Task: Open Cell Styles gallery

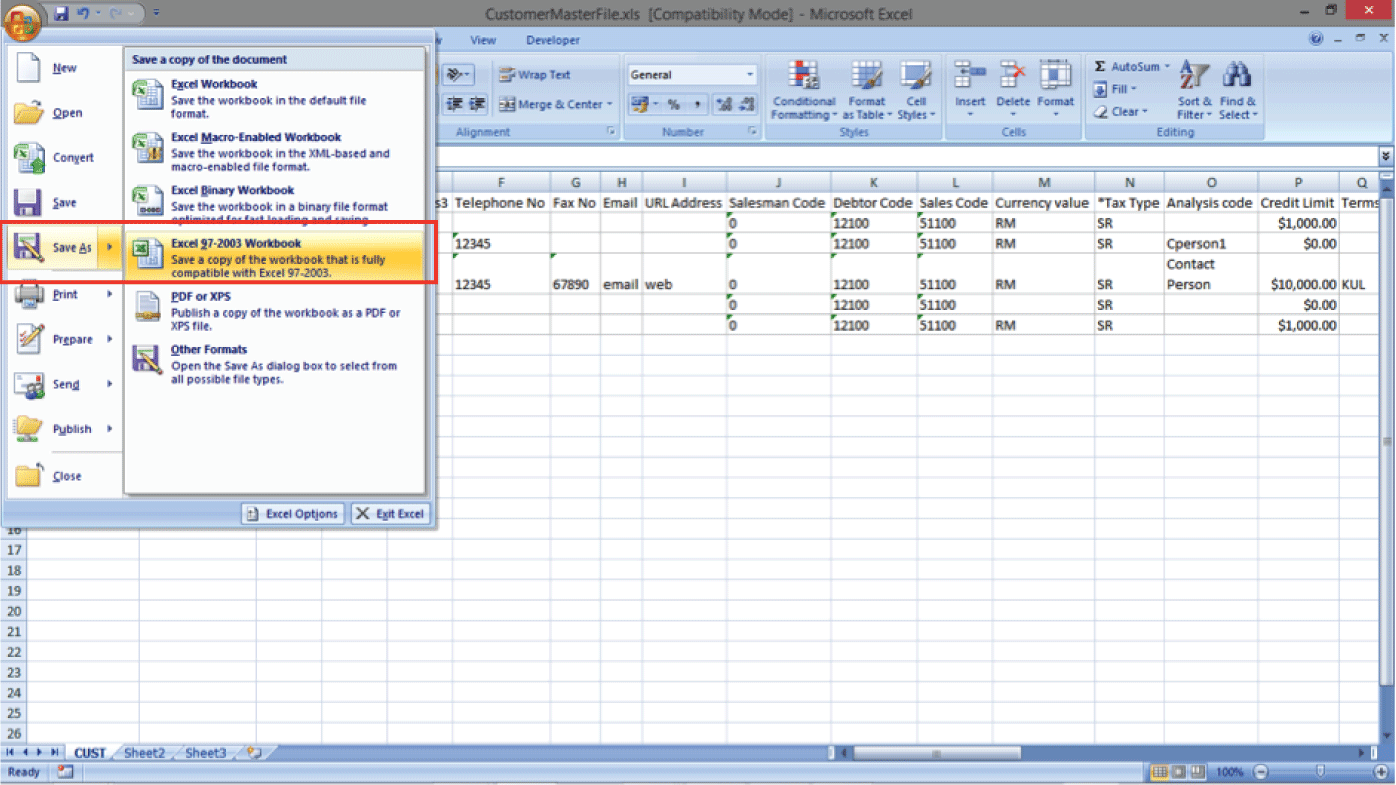Action: 915,90
